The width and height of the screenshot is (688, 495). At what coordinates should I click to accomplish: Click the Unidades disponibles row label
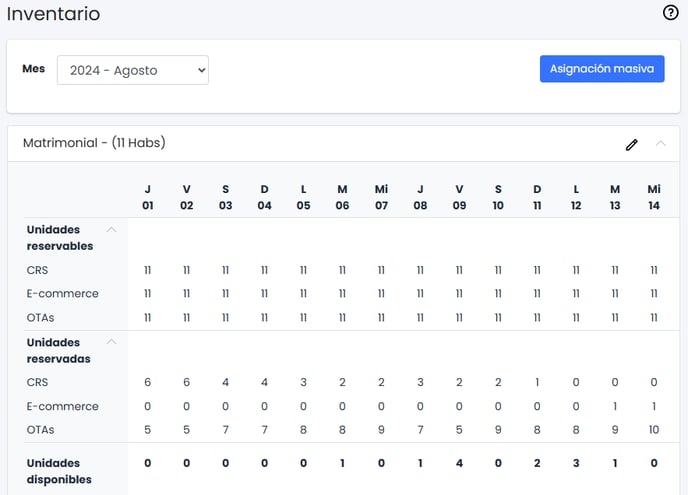(59, 471)
